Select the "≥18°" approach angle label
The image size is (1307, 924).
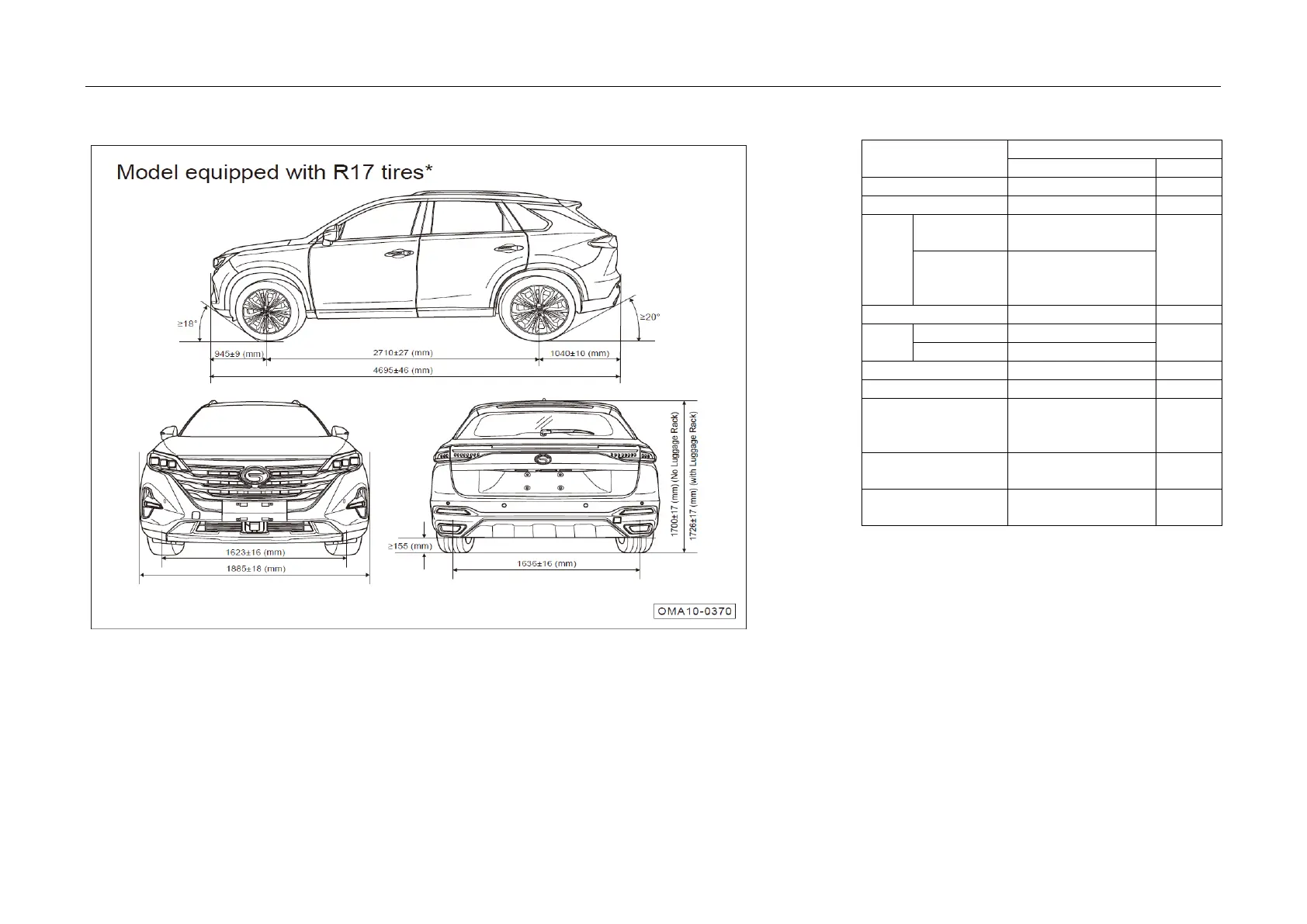188,324
